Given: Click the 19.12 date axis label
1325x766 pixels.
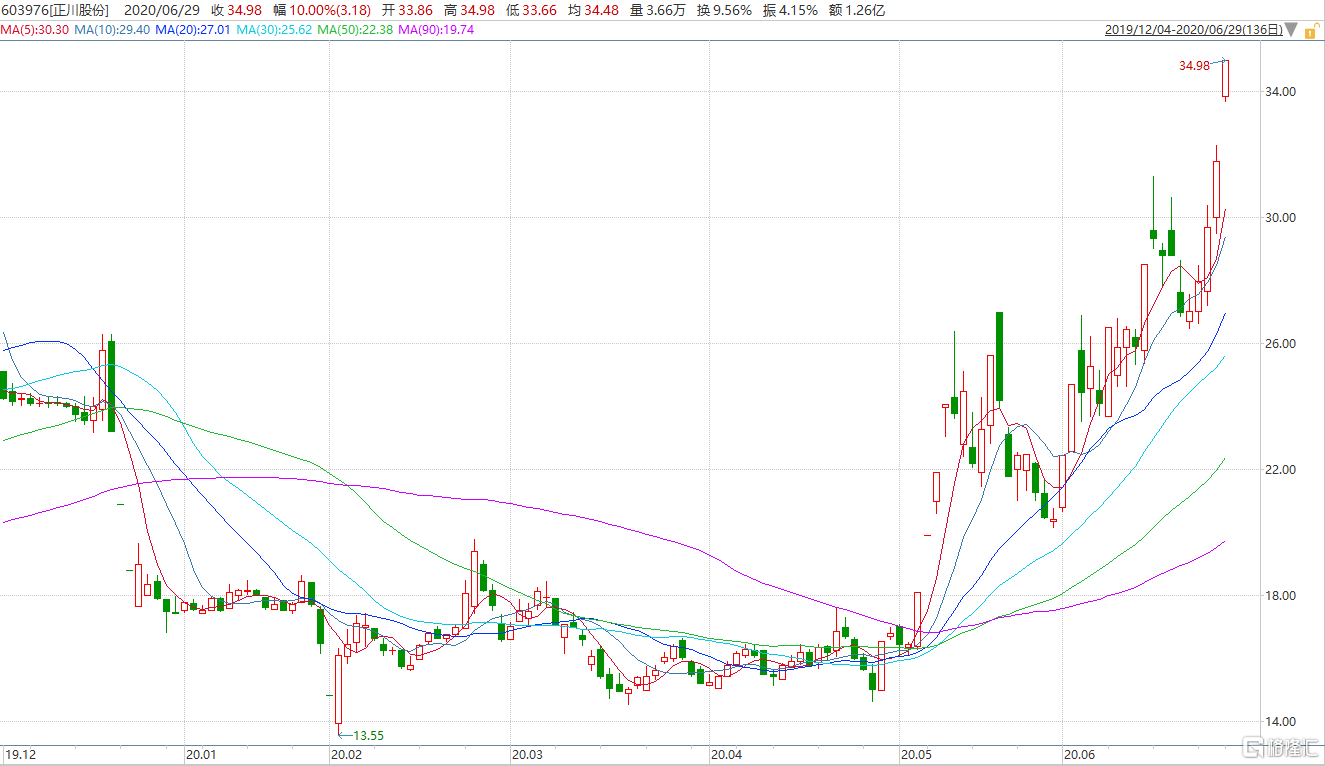Looking at the screenshot, I should (19, 755).
